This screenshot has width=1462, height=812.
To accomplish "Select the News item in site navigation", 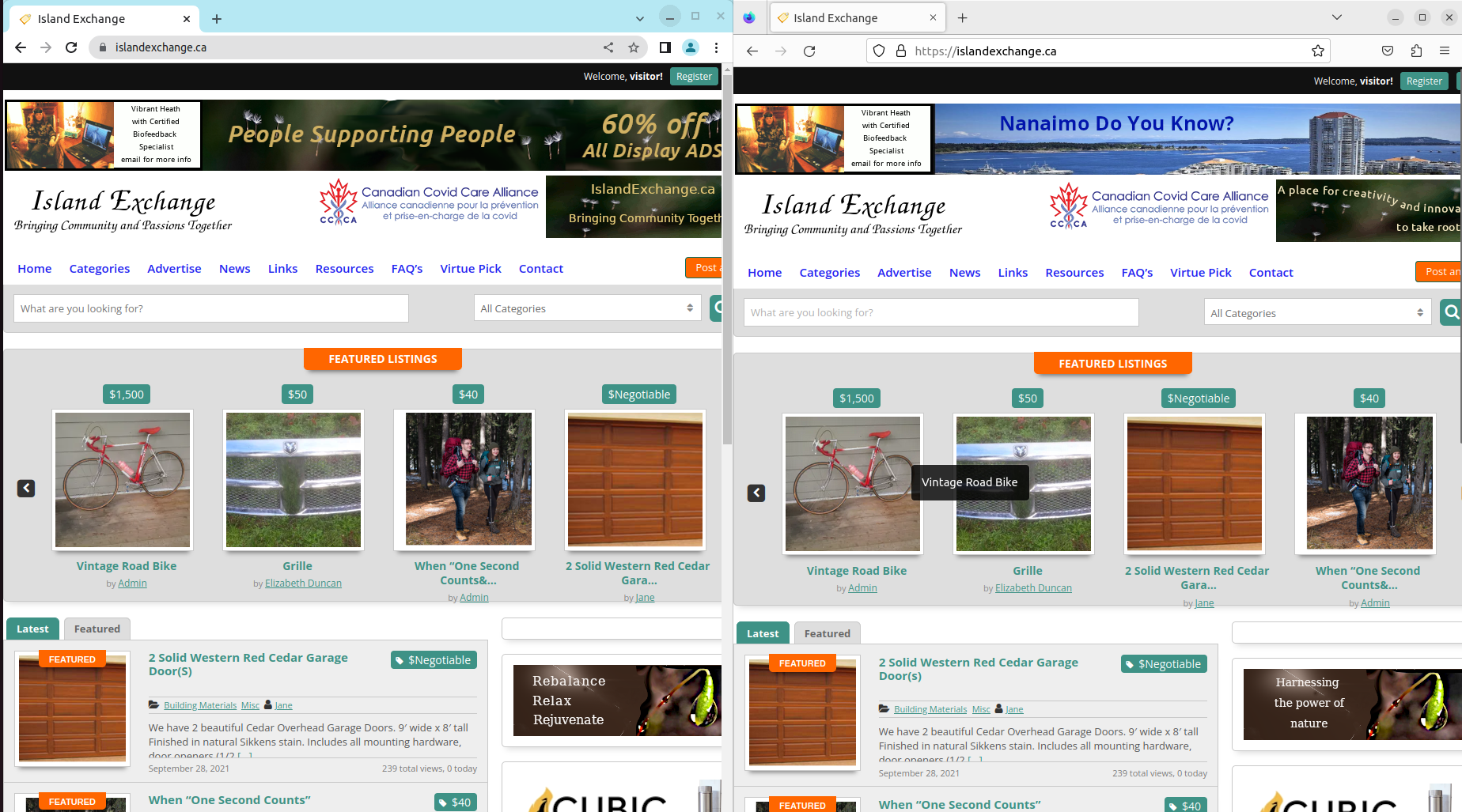I will (x=234, y=269).
